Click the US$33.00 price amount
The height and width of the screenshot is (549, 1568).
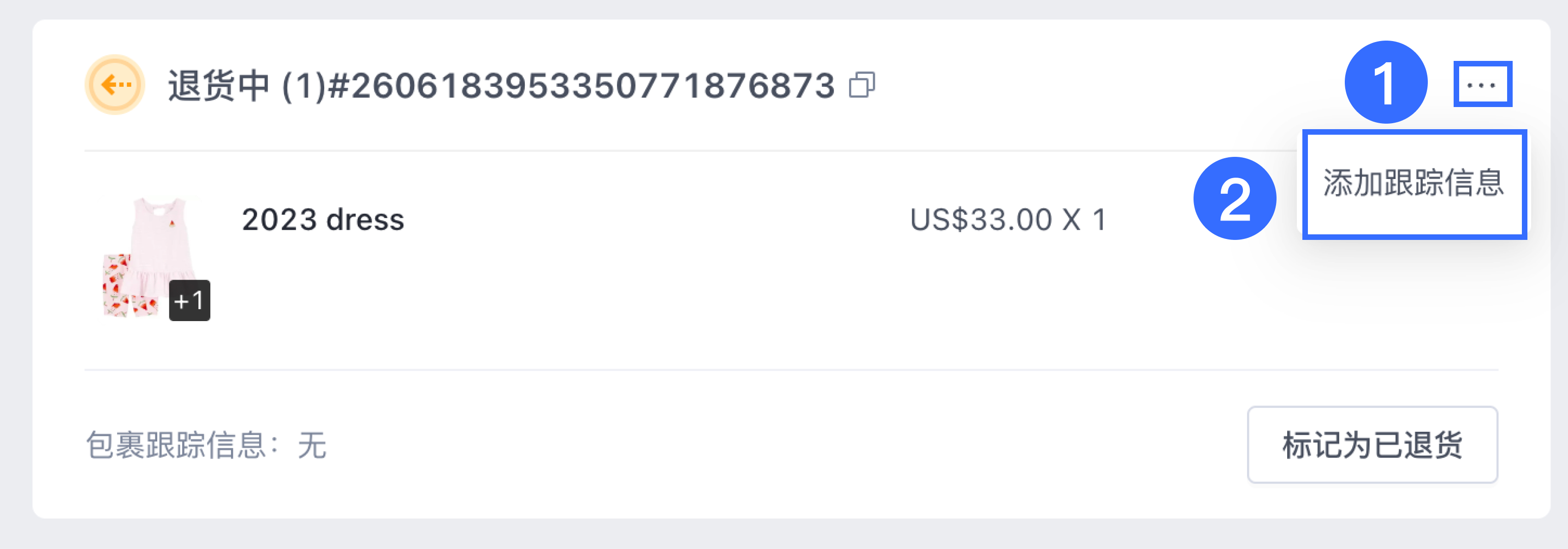coord(980,220)
